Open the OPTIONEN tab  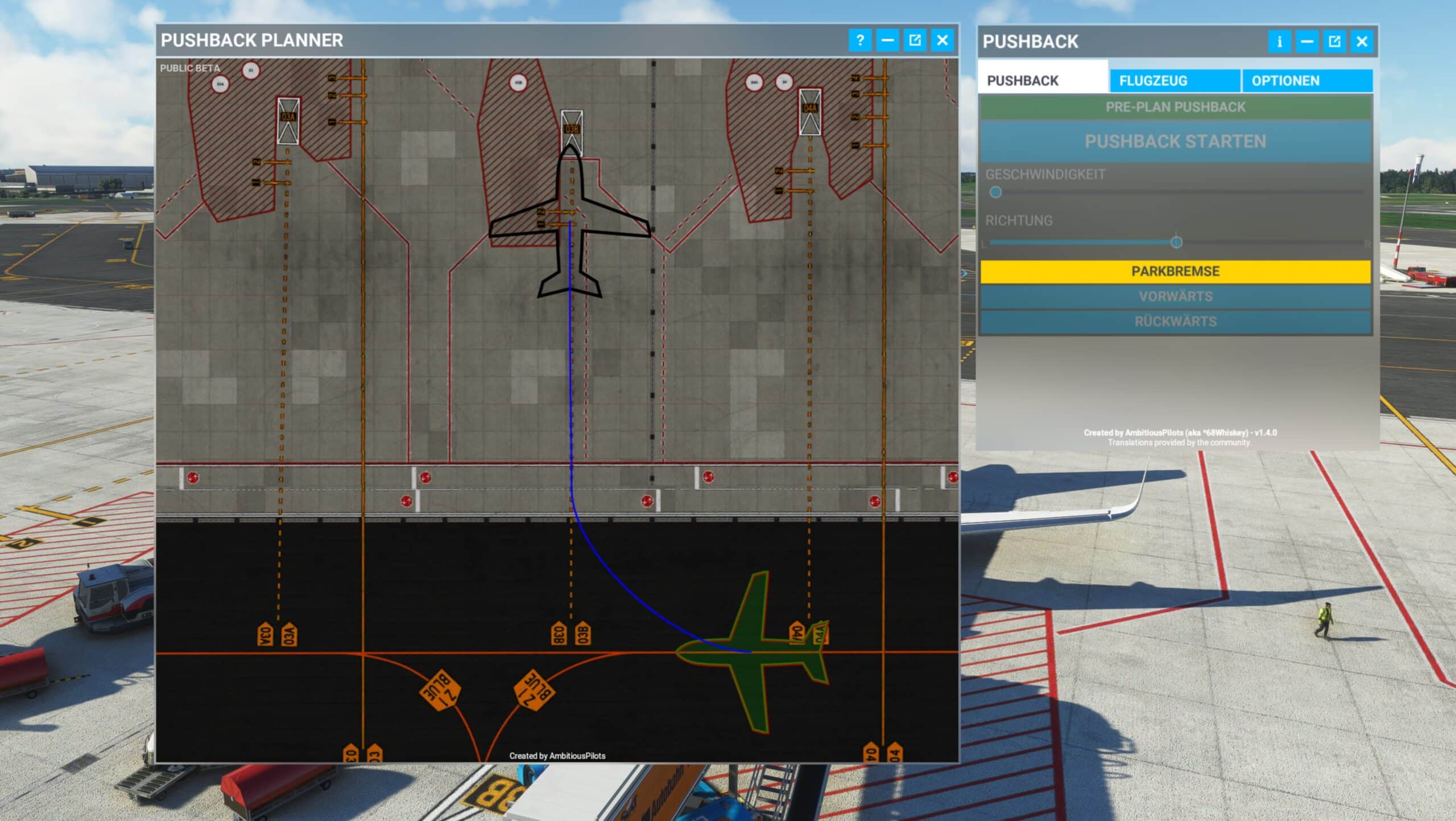point(1306,81)
